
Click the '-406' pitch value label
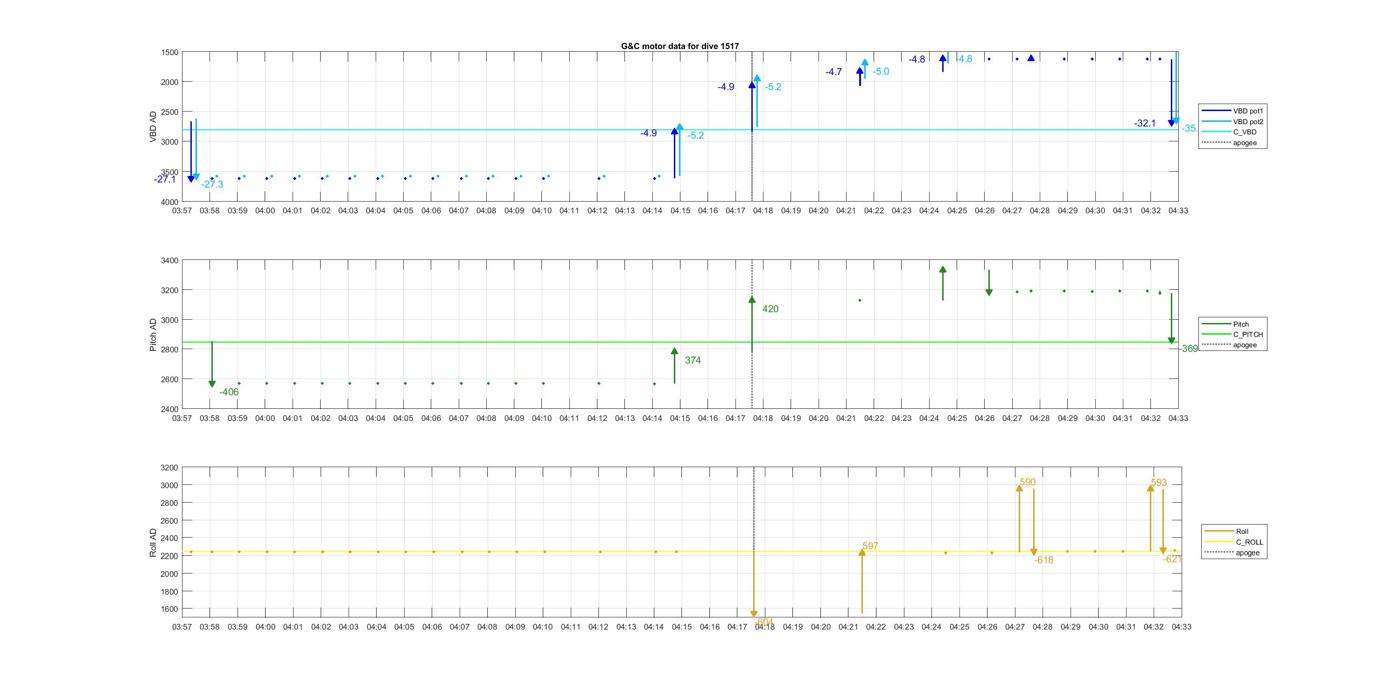tap(229, 393)
